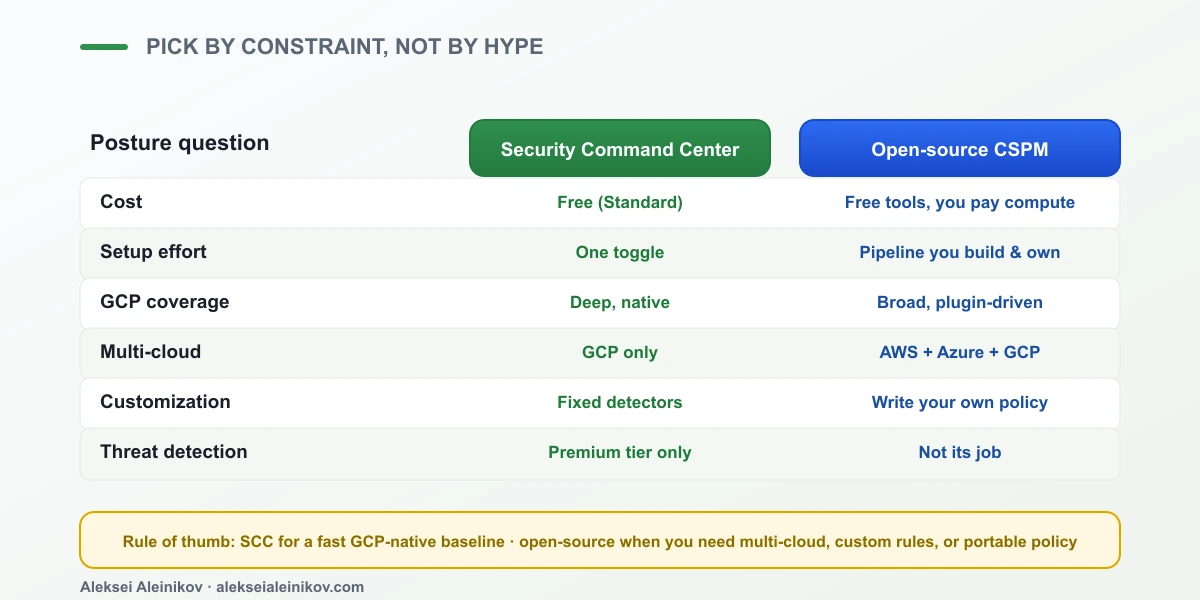This screenshot has width=1200, height=600.
Task: Click the 'Fixed detectors' cell
Action: [x=620, y=402]
